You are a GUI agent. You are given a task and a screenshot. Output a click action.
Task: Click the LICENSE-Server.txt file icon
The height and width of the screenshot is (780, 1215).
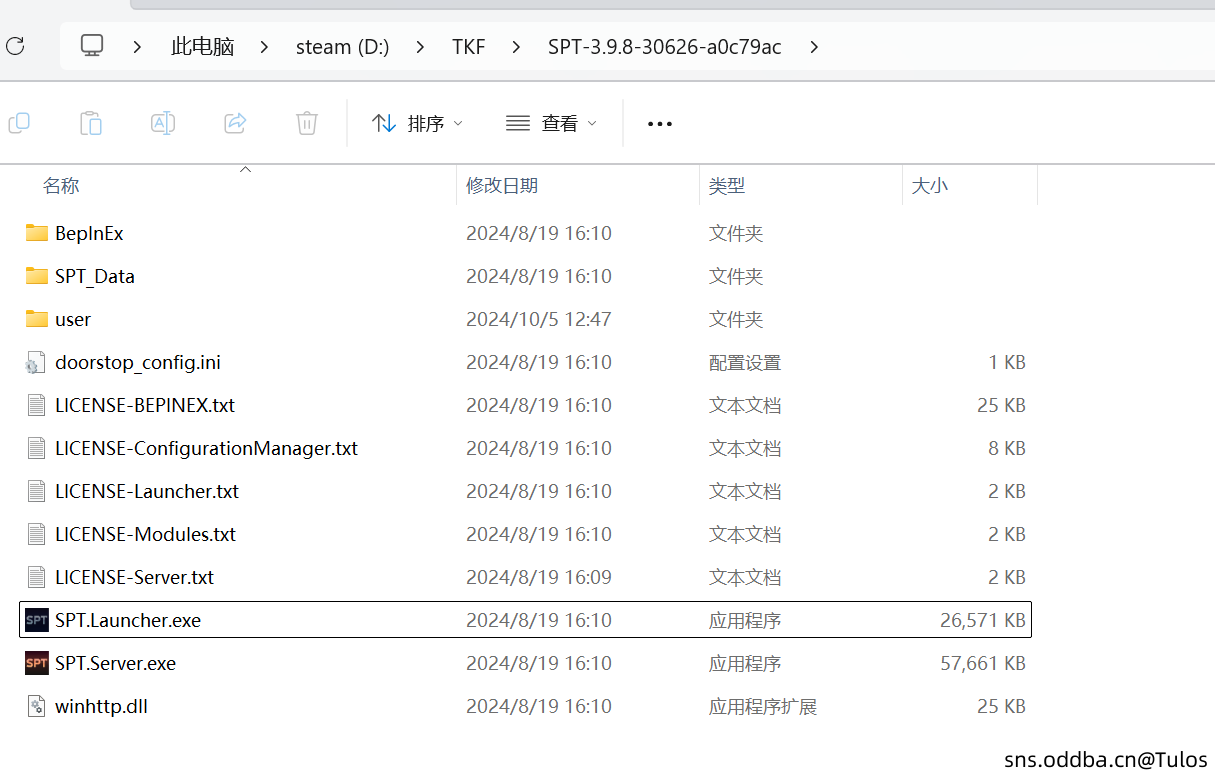36,577
